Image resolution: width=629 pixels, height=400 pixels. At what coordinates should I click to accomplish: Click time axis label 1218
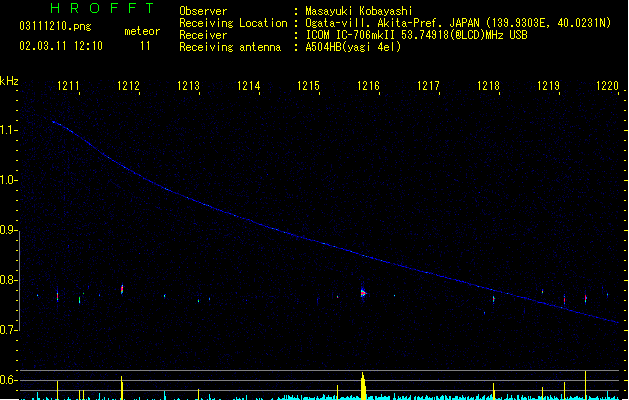(488, 86)
